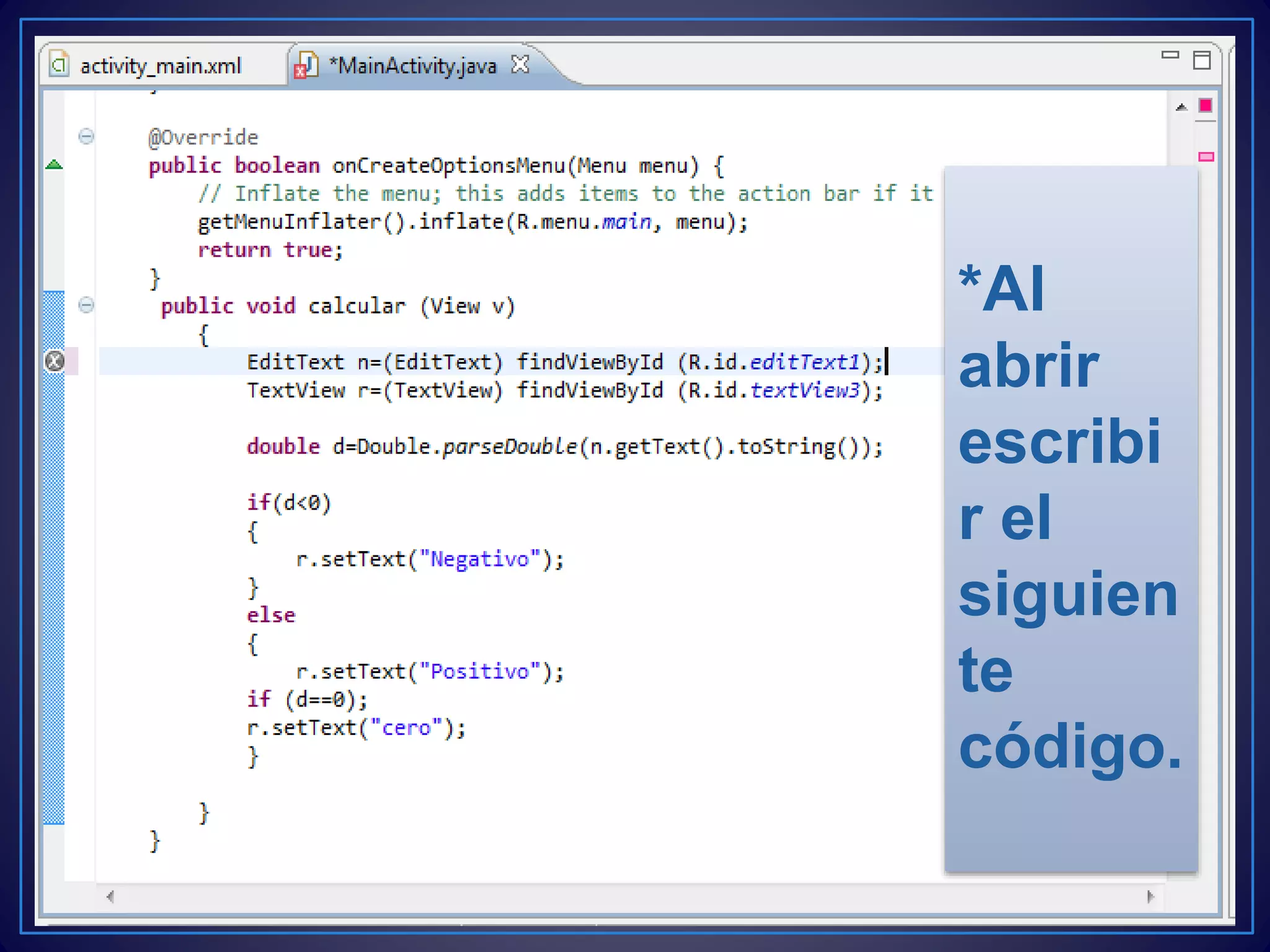Click the pink error annotation in overview ruler
1270x952 pixels.
1206,157
